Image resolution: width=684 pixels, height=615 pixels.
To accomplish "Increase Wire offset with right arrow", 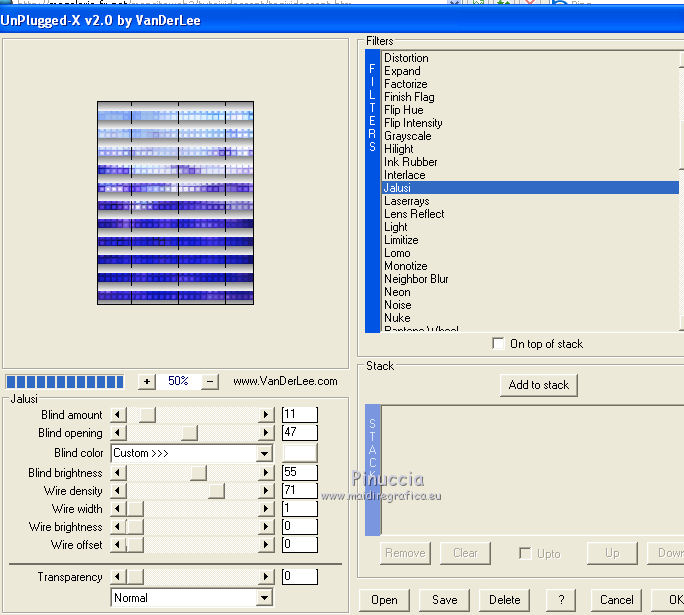I will (265, 544).
